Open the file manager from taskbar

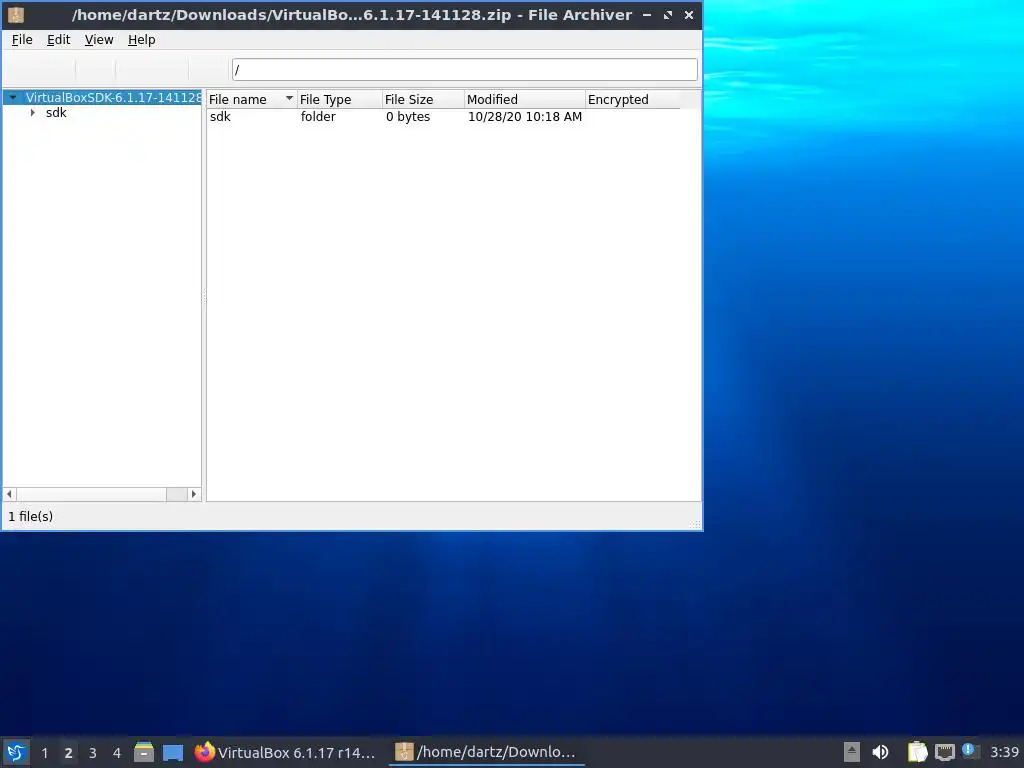(144, 752)
